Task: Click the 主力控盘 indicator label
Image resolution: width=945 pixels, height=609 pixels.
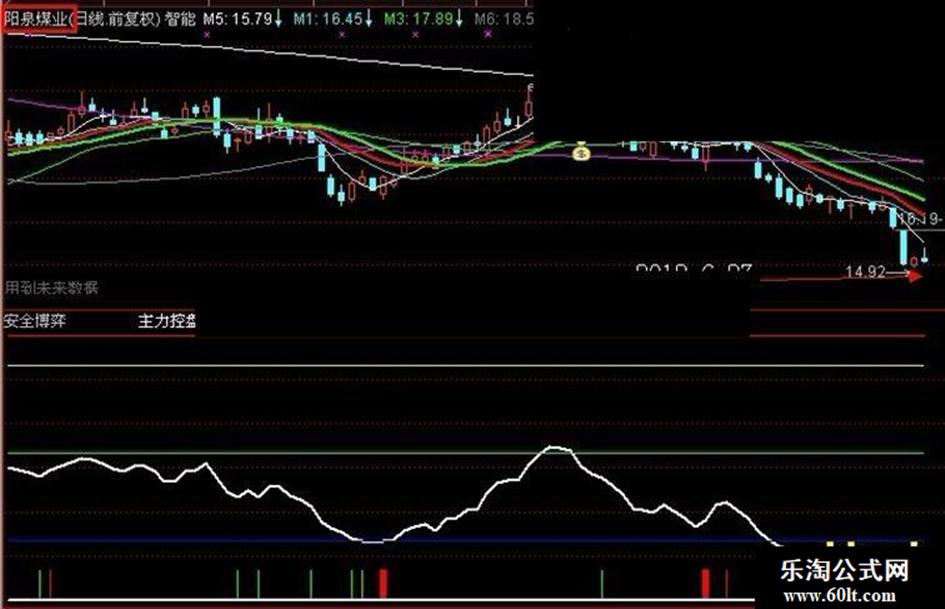Action: [167, 321]
